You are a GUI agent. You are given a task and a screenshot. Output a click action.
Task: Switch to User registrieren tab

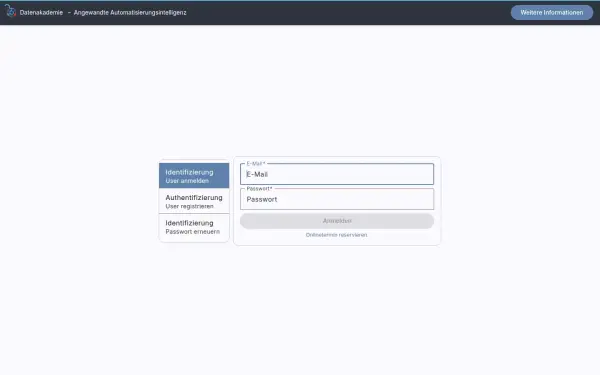(194, 201)
